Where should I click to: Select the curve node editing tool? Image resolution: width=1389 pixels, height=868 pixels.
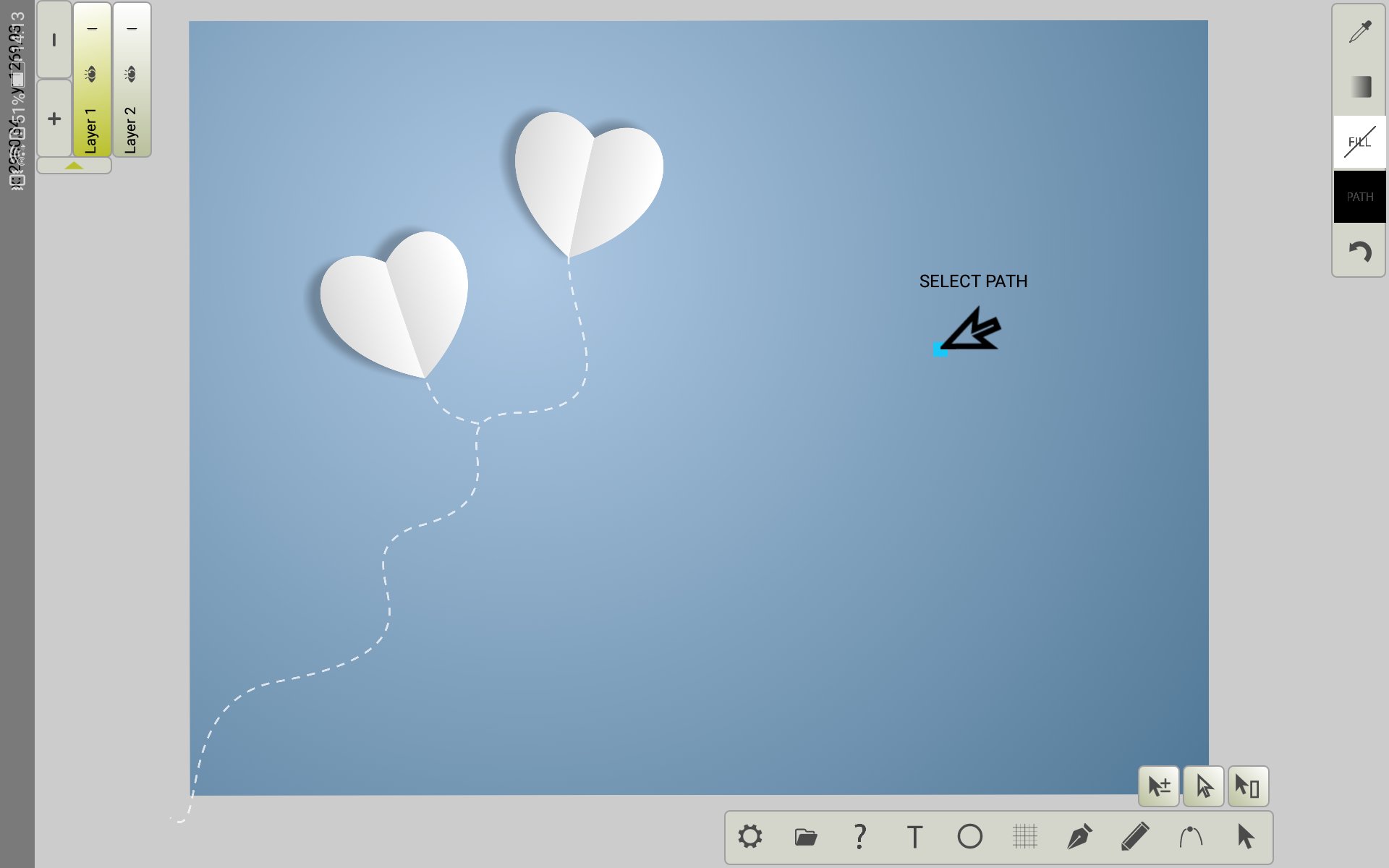pos(1192,837)
